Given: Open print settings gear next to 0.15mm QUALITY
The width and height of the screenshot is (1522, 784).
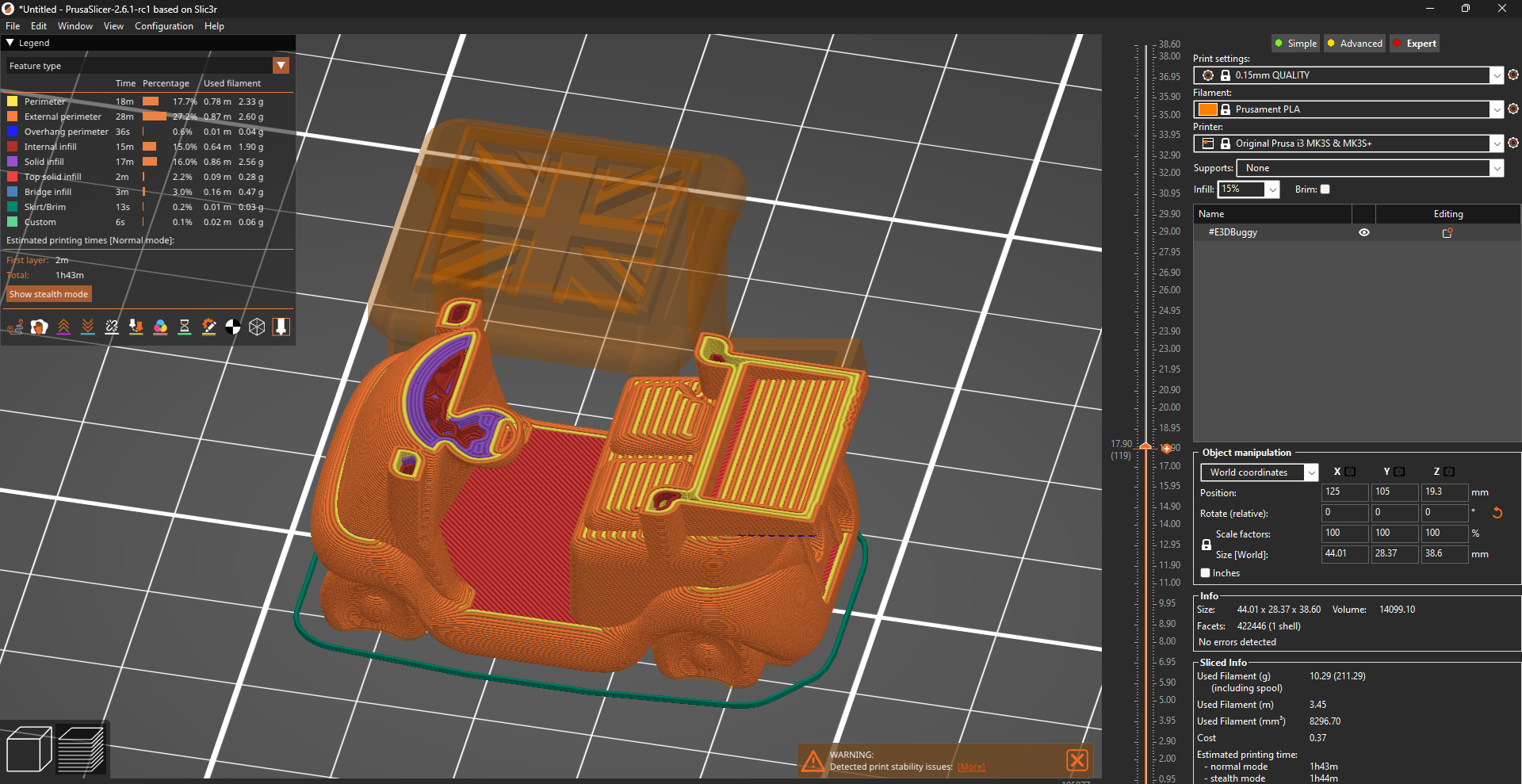Looking at the screenshot, I should click(1513, 75).
